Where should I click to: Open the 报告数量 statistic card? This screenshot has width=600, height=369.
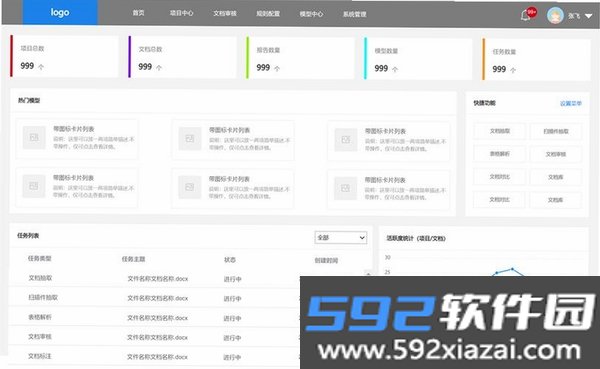click(x=300, y=58)
